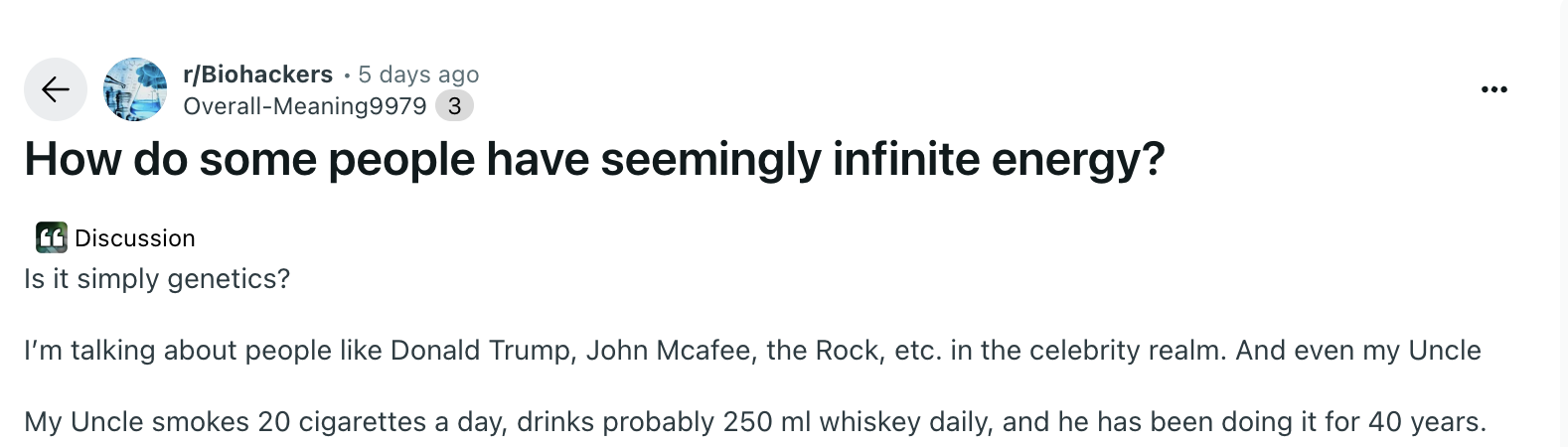1568x447 pixels.
Task: Open the three-dot post options menu
Action: pyautogui.click(x=1493, y=89)
